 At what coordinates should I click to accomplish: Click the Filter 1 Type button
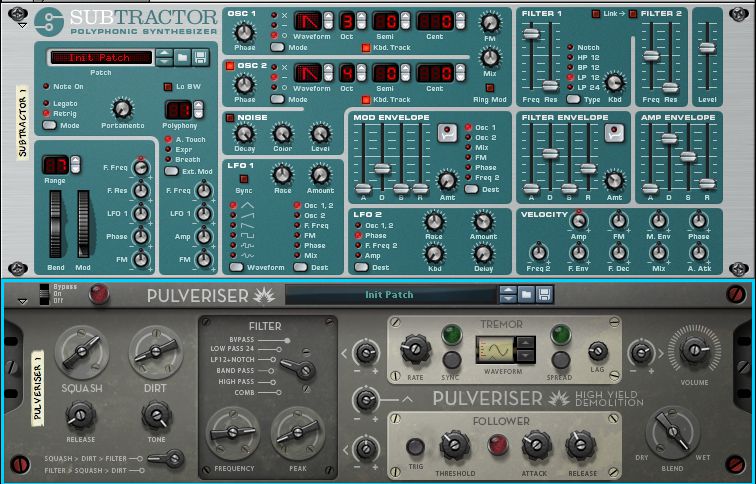pyautogui.click(x=573, y=99)
